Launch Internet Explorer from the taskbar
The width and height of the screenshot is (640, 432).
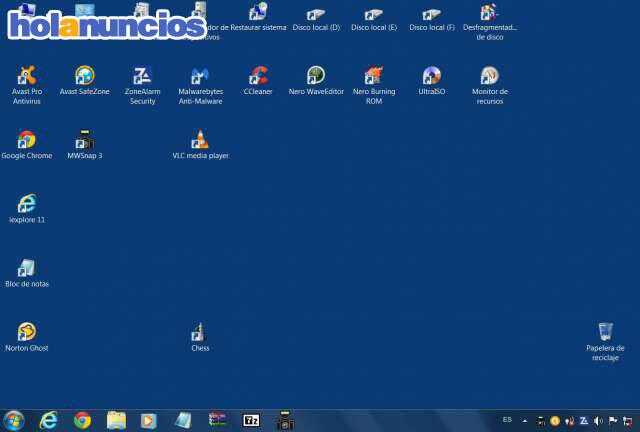[49, 421]
